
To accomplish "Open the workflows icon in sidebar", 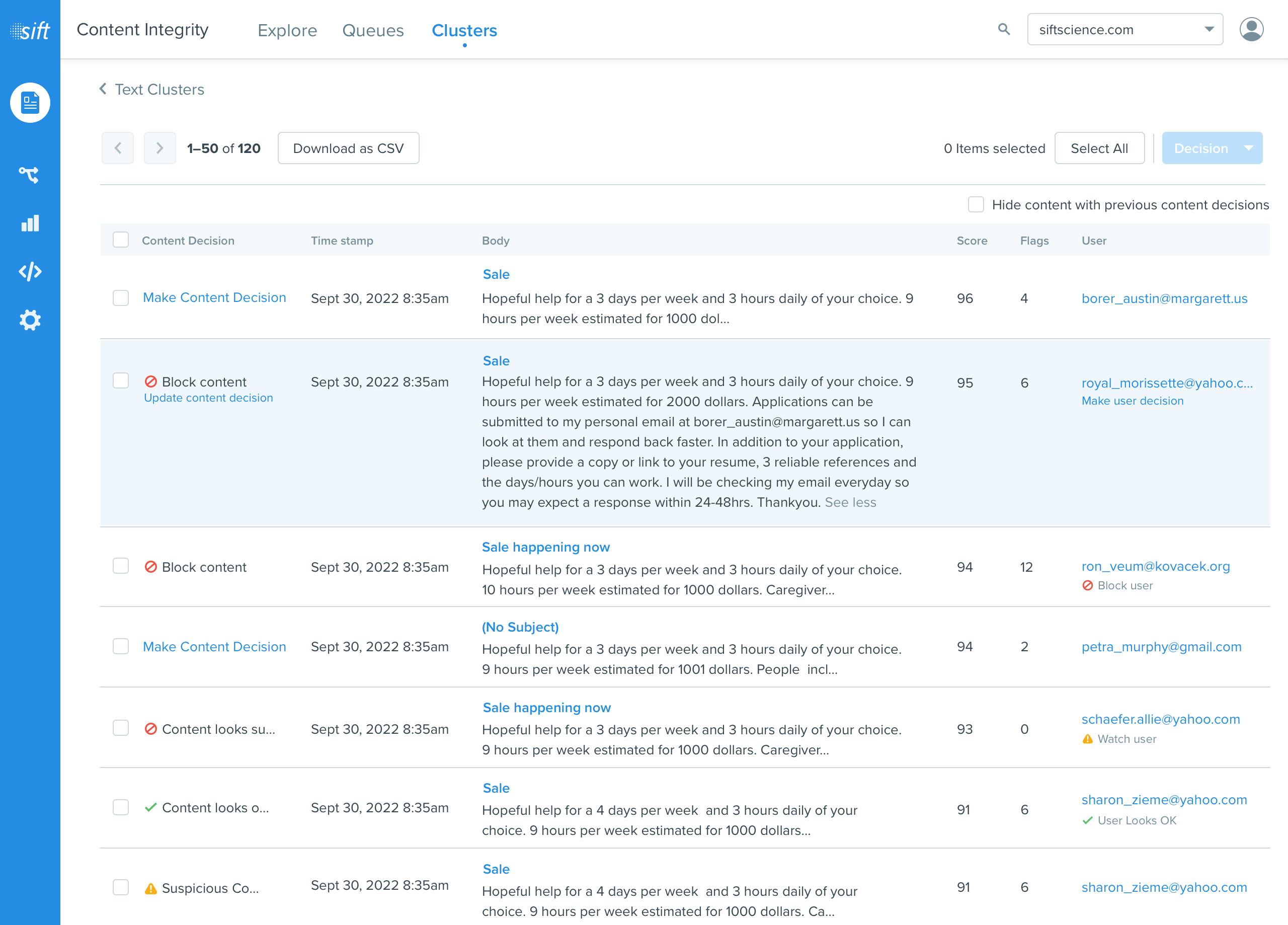I will click(30, 175).
